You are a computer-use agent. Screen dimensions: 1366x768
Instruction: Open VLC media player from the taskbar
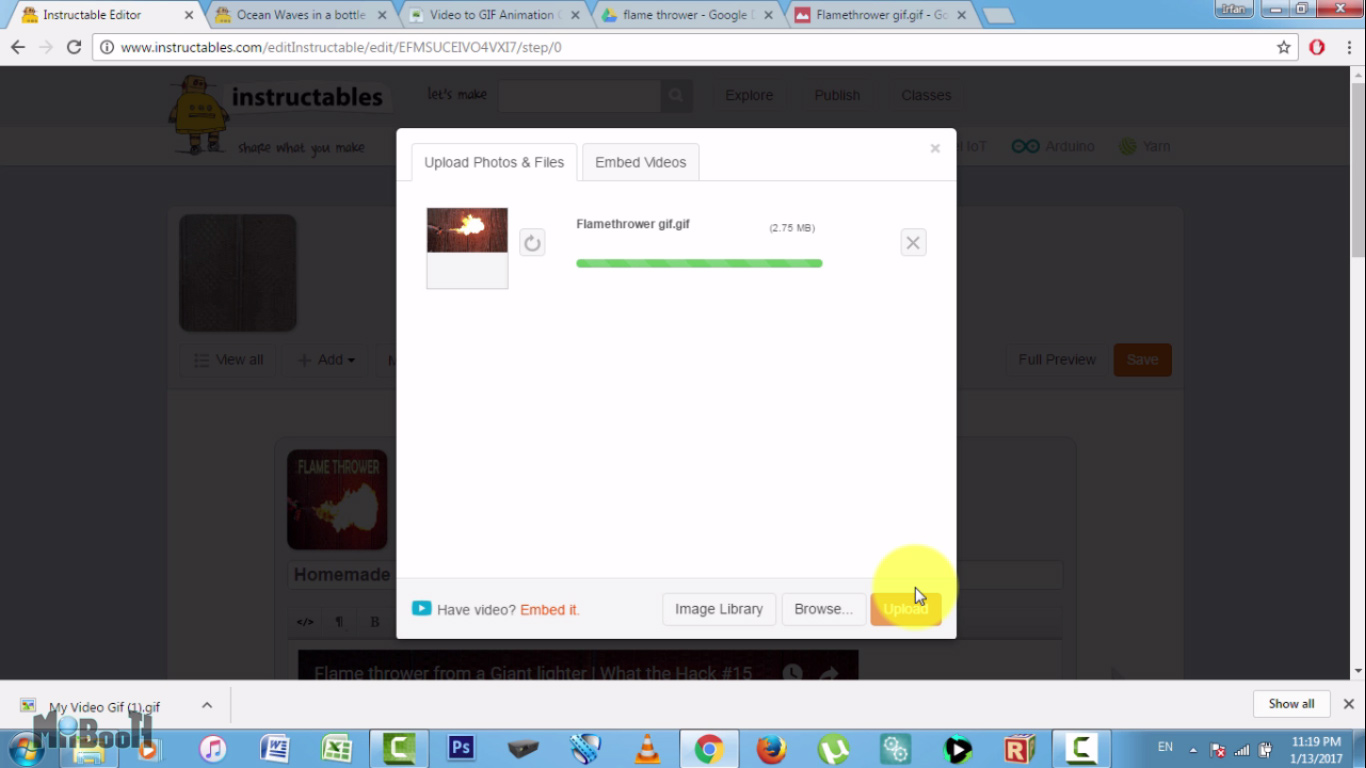(648, 748)
